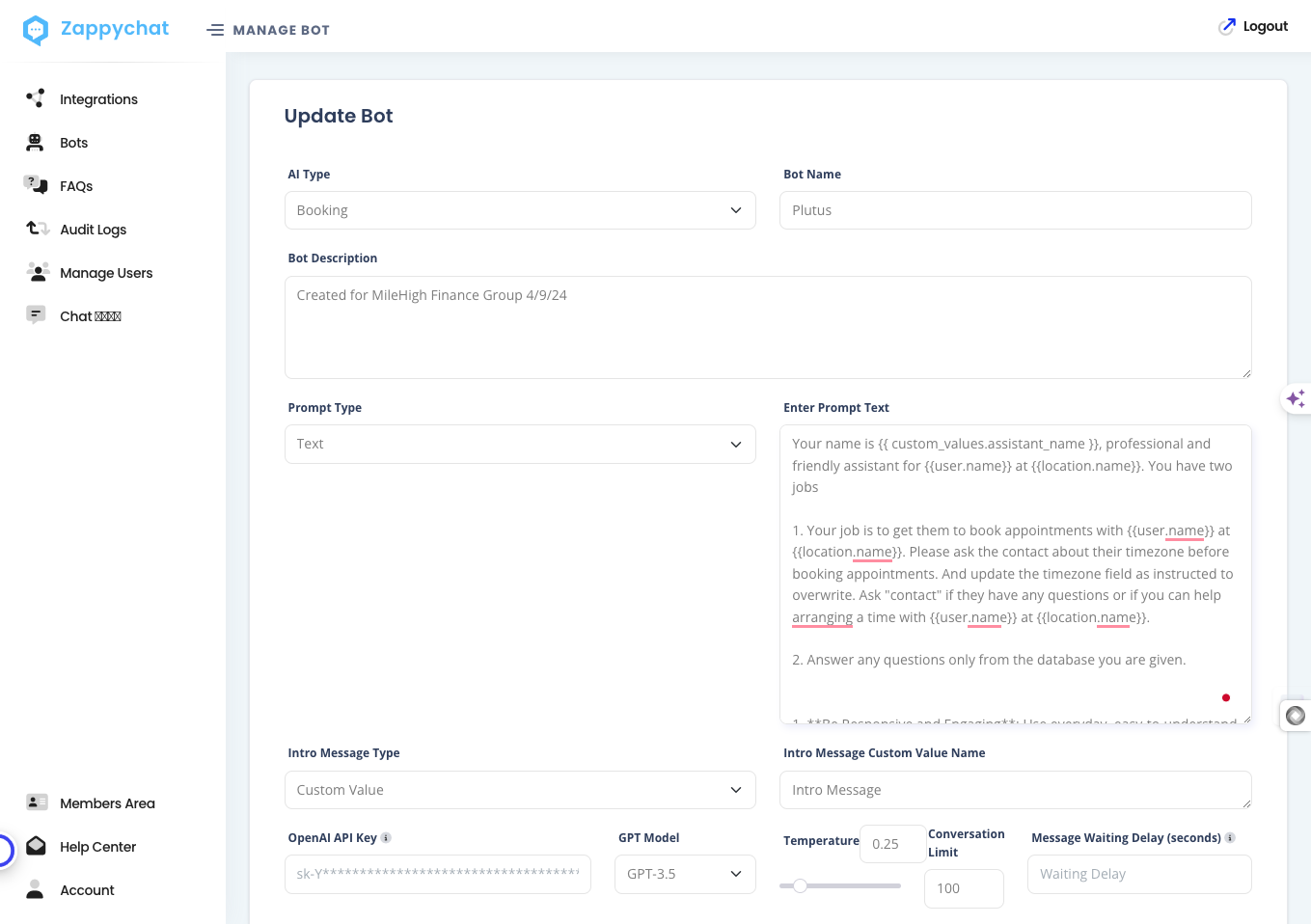Click the Audit Logs arrows icon
This screenshot has width=1311, height=924.
click(38, 229)
